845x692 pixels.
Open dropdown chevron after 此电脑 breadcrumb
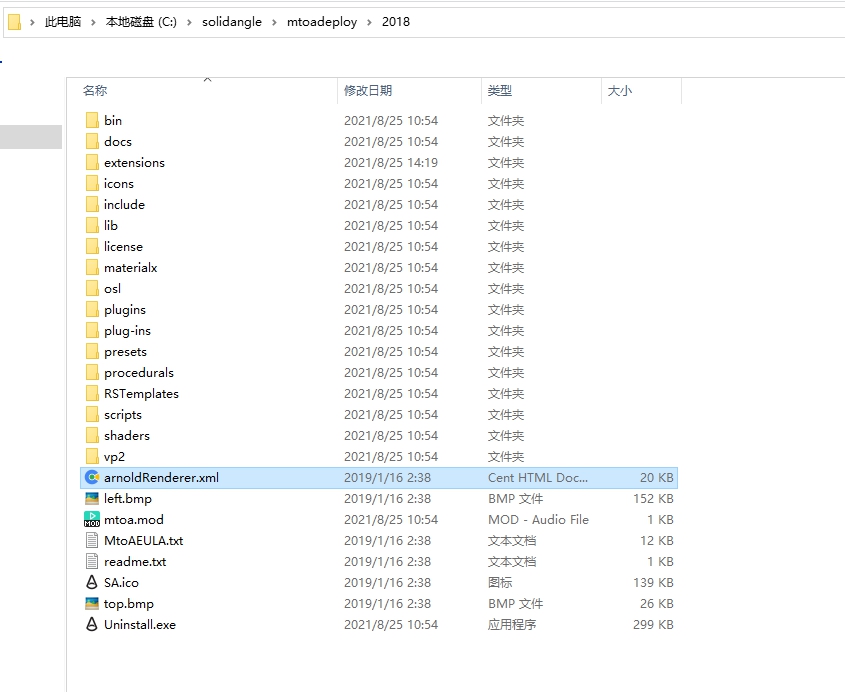[x=95, y=22]
